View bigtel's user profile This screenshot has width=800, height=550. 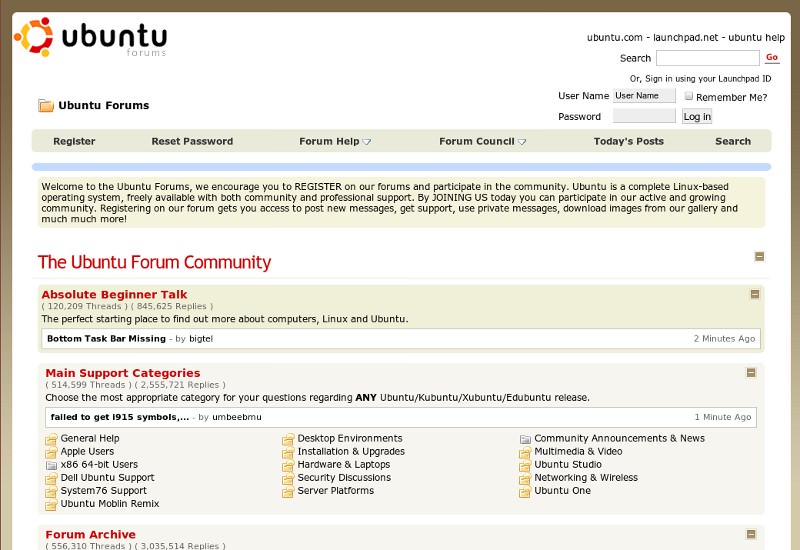pos(201,339)
